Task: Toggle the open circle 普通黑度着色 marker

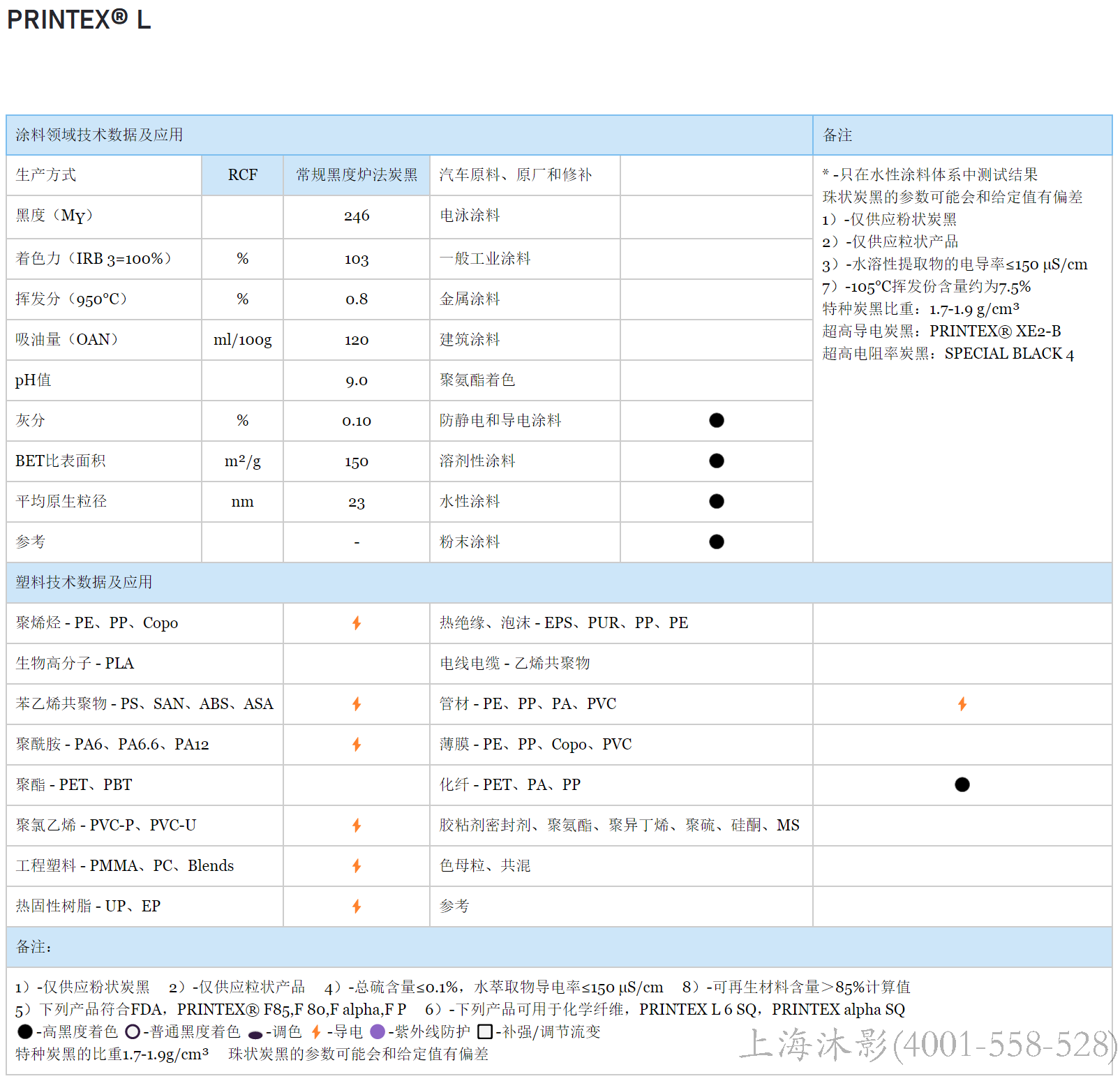Action: (133, 1031)
